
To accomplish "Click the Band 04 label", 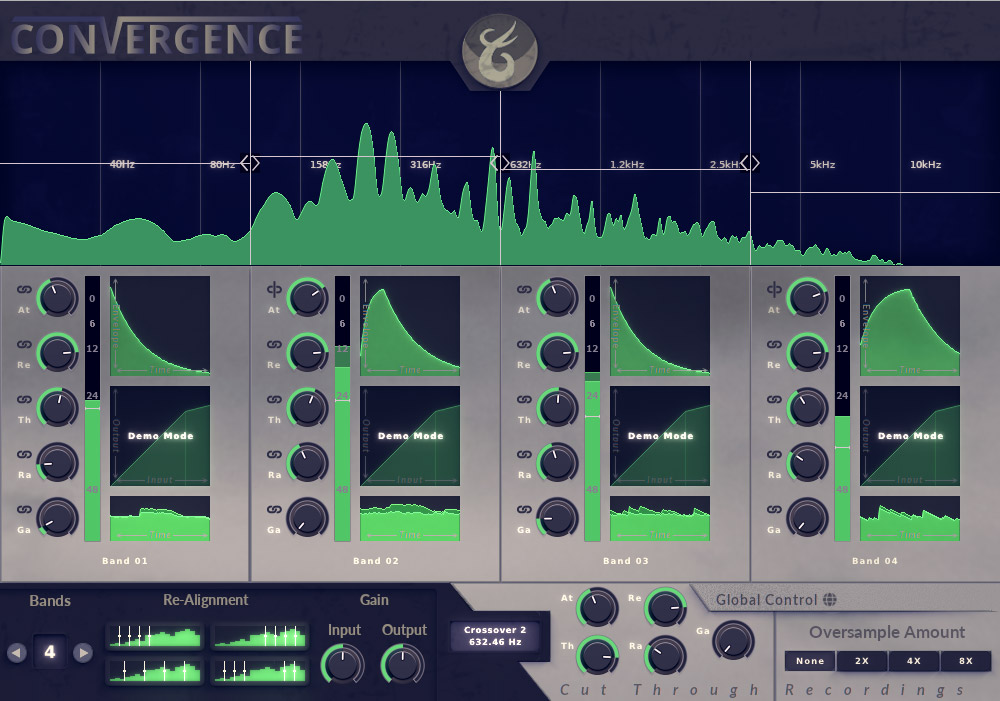I will (874, 561).
